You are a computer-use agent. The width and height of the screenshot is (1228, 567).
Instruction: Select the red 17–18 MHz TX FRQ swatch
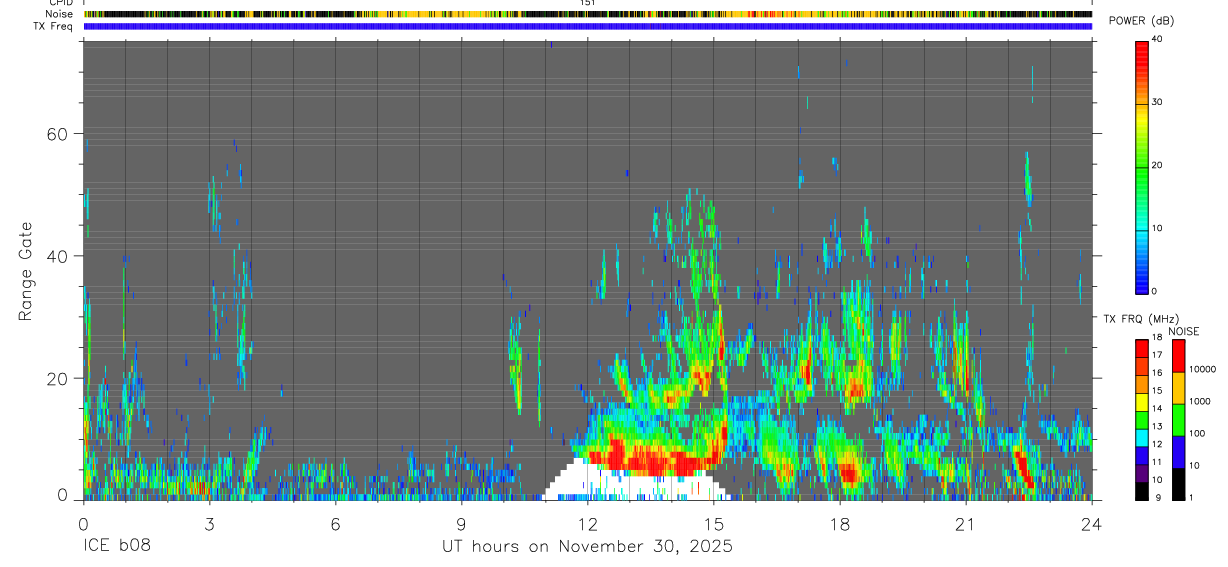click(x=1142, y=348)
